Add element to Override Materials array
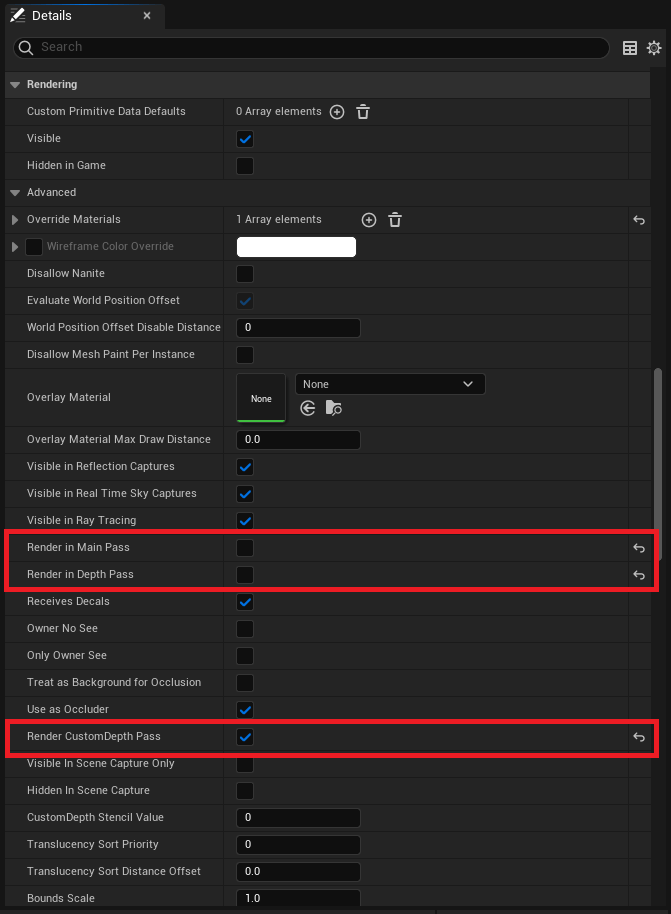This screenshot has height=914, width=671. pos(368,220)
